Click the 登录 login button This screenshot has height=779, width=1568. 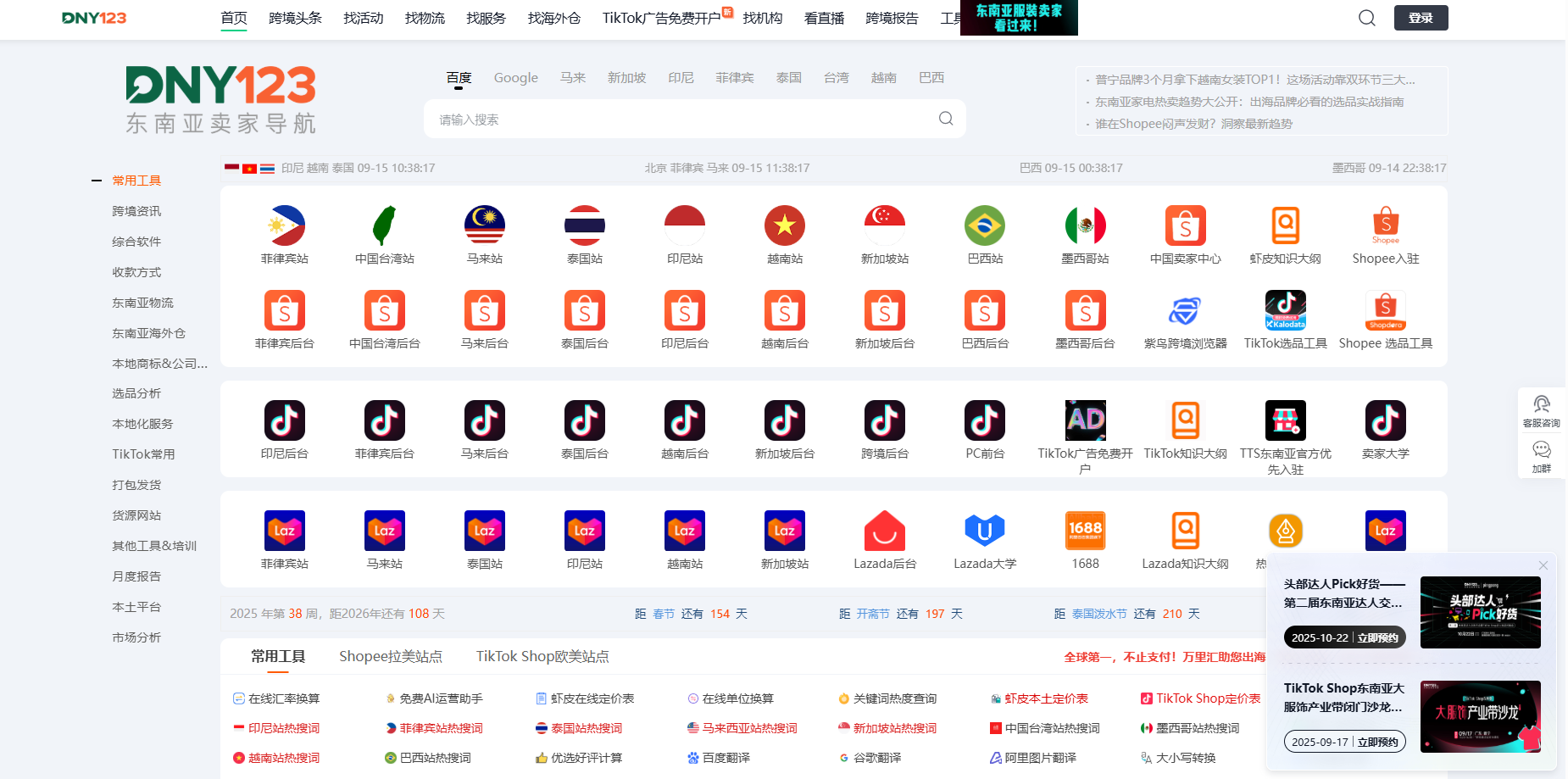[x=1421, y=18]
